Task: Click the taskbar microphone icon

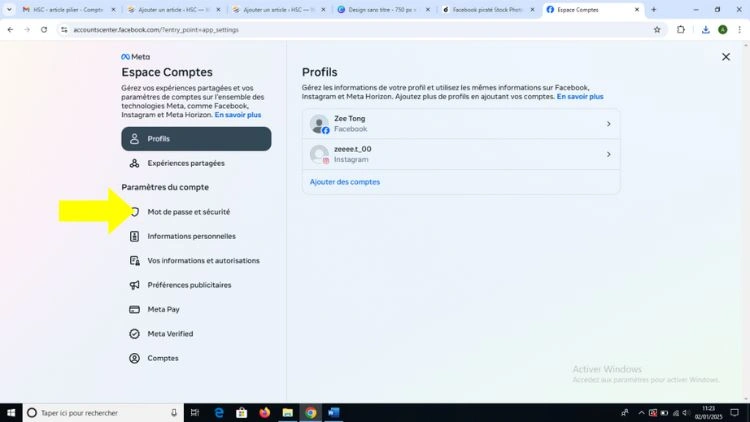Action: coord(174,412)
